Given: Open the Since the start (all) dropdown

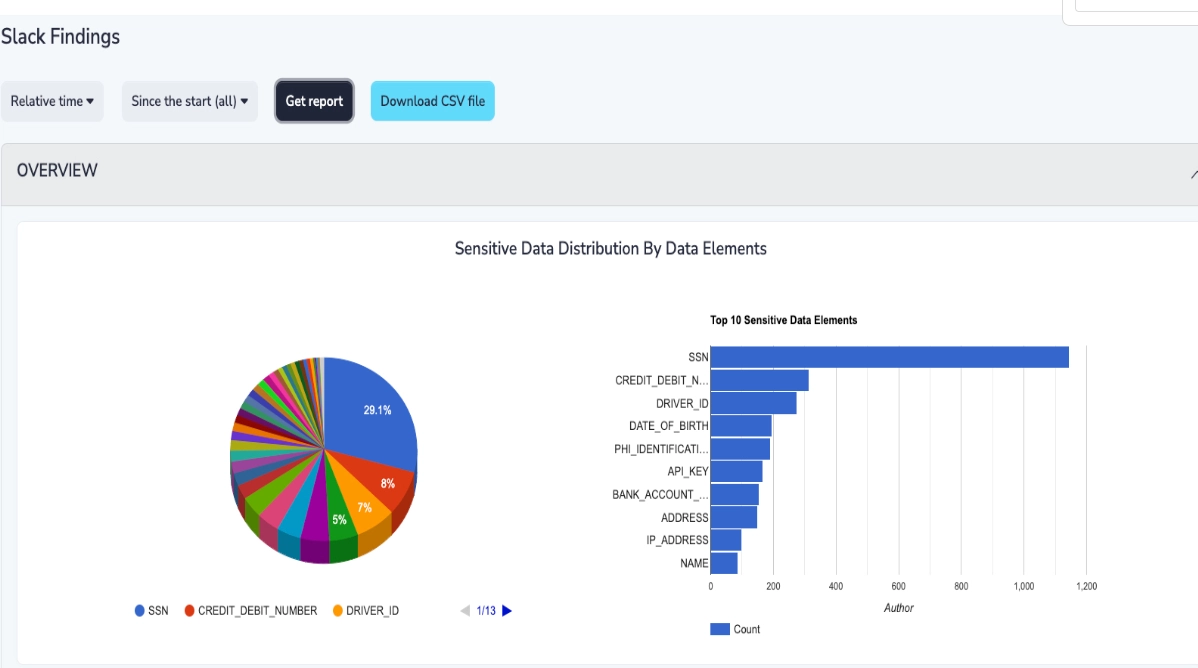Looking at the screenshot, I should [189, 101].
